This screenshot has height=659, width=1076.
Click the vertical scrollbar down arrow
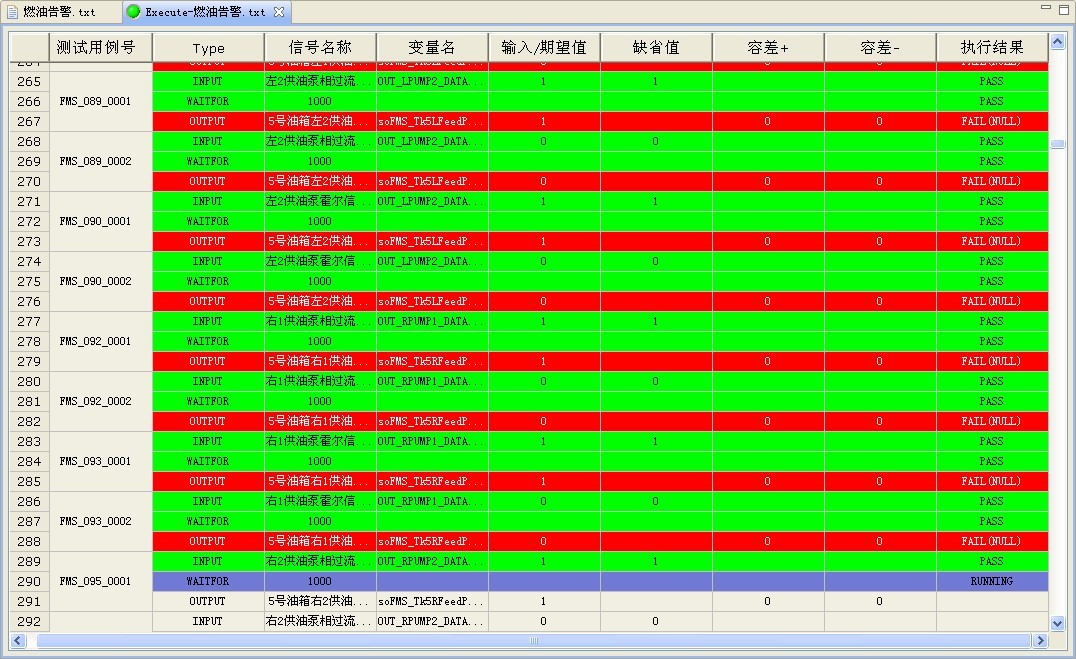pos(1057,623)
